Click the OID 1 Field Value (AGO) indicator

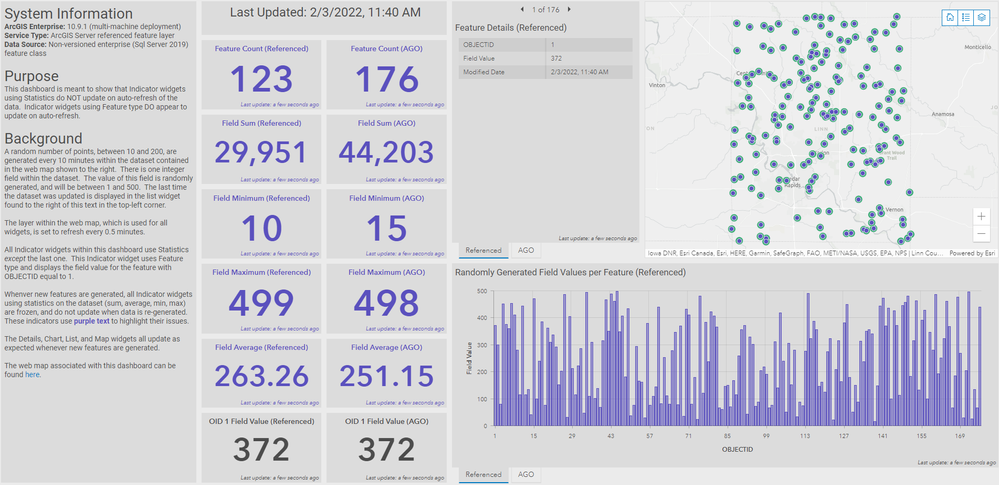tap(386, 447)
